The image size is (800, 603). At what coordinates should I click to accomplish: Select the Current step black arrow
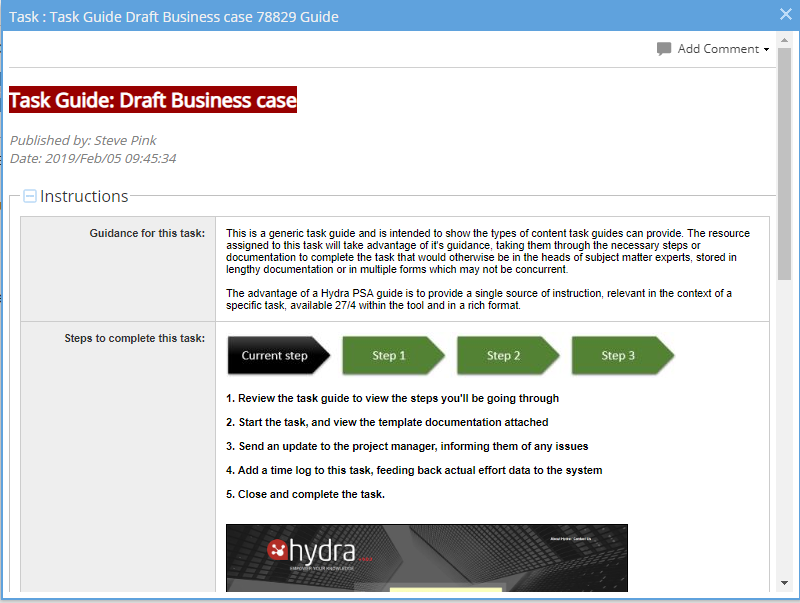coord(279,356)
